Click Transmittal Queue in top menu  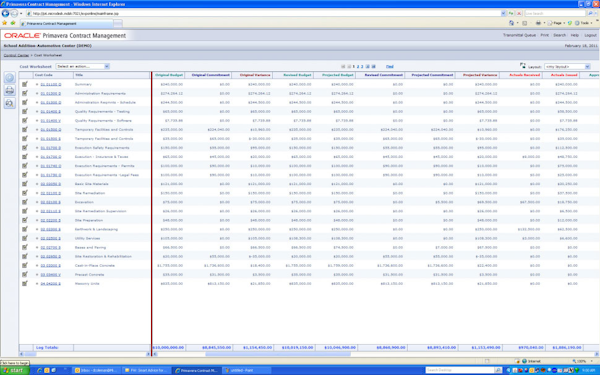click(519, 35)
